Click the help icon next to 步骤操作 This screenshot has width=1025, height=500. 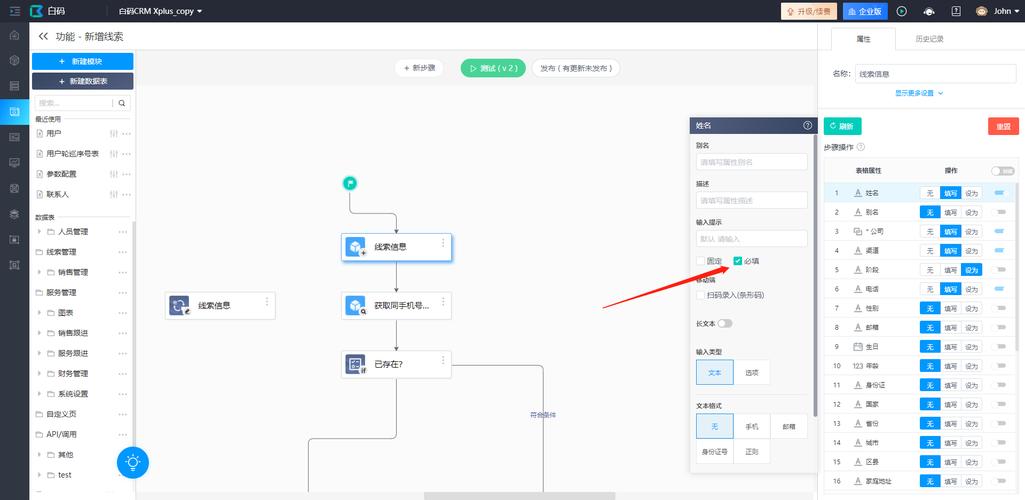(861, 147)
